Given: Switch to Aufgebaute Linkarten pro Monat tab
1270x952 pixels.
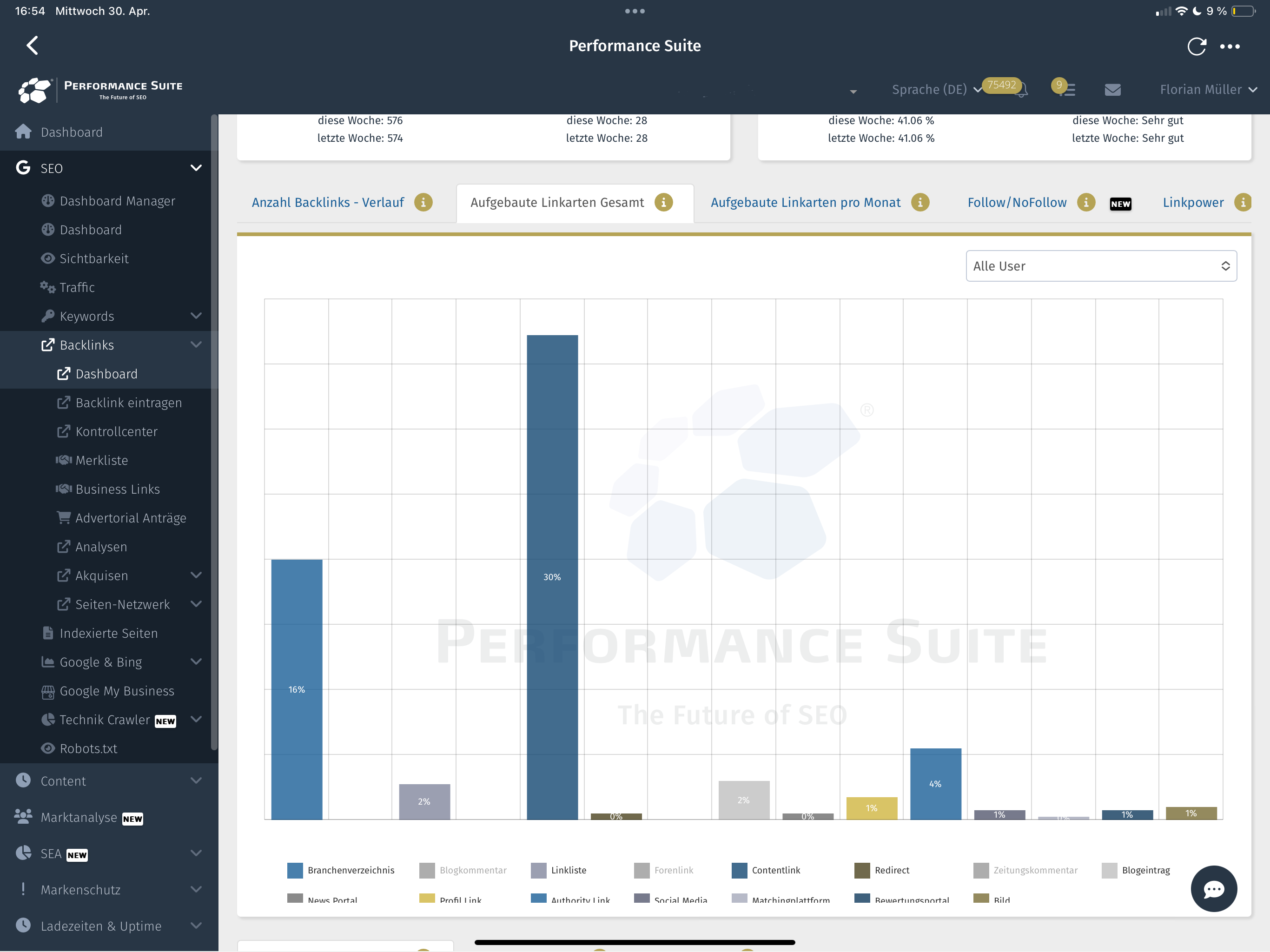Looking at the screenshot, I should (x=806, y=202).
